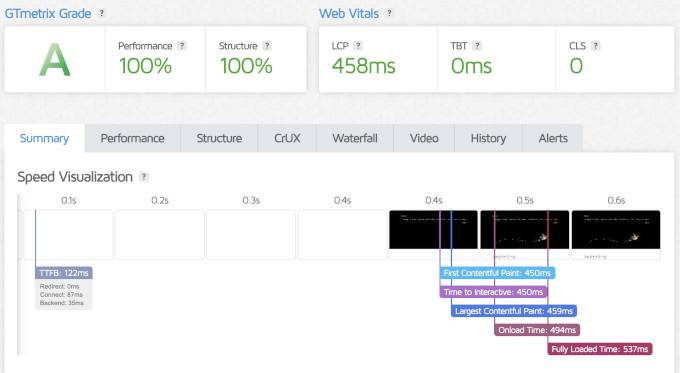The height and width of the screenshot is (373, 680).
Task: Click First Contentful Paint: 450ms label
Action: [x=497, y=273]
